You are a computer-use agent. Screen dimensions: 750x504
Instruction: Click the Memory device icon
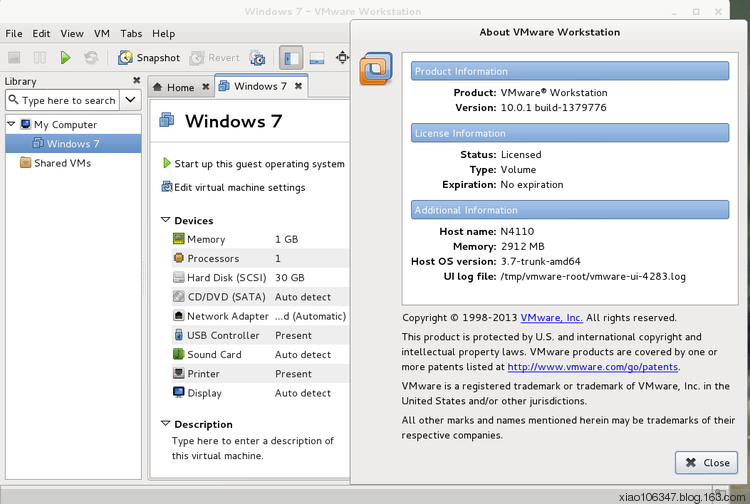coord(179,239)
